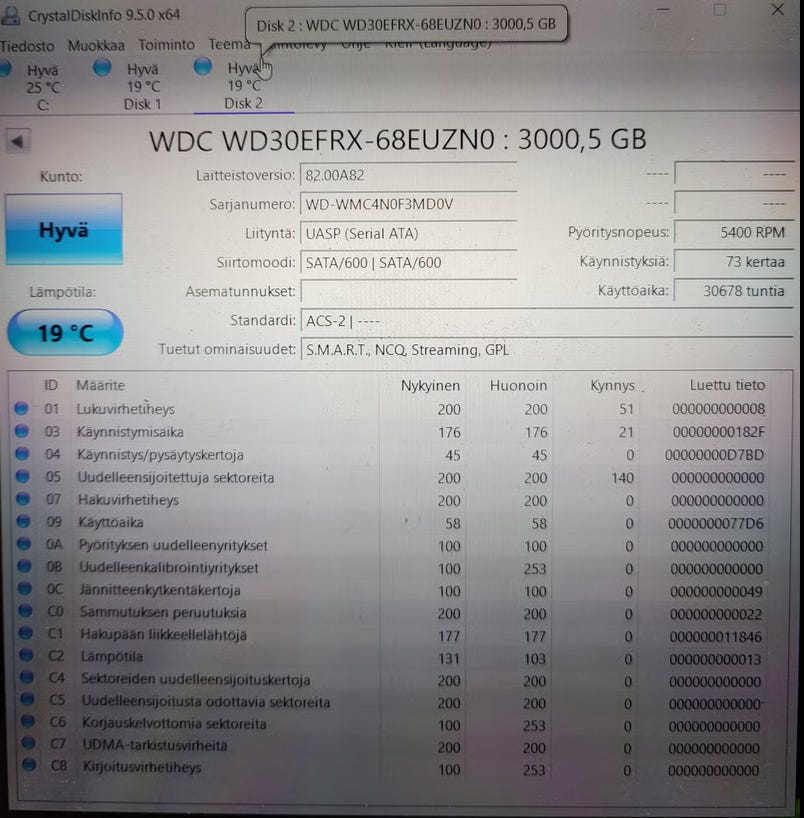This screenshot has width=804, height=818.
Task: Click the Hyvä health status button
Action: 64,230
